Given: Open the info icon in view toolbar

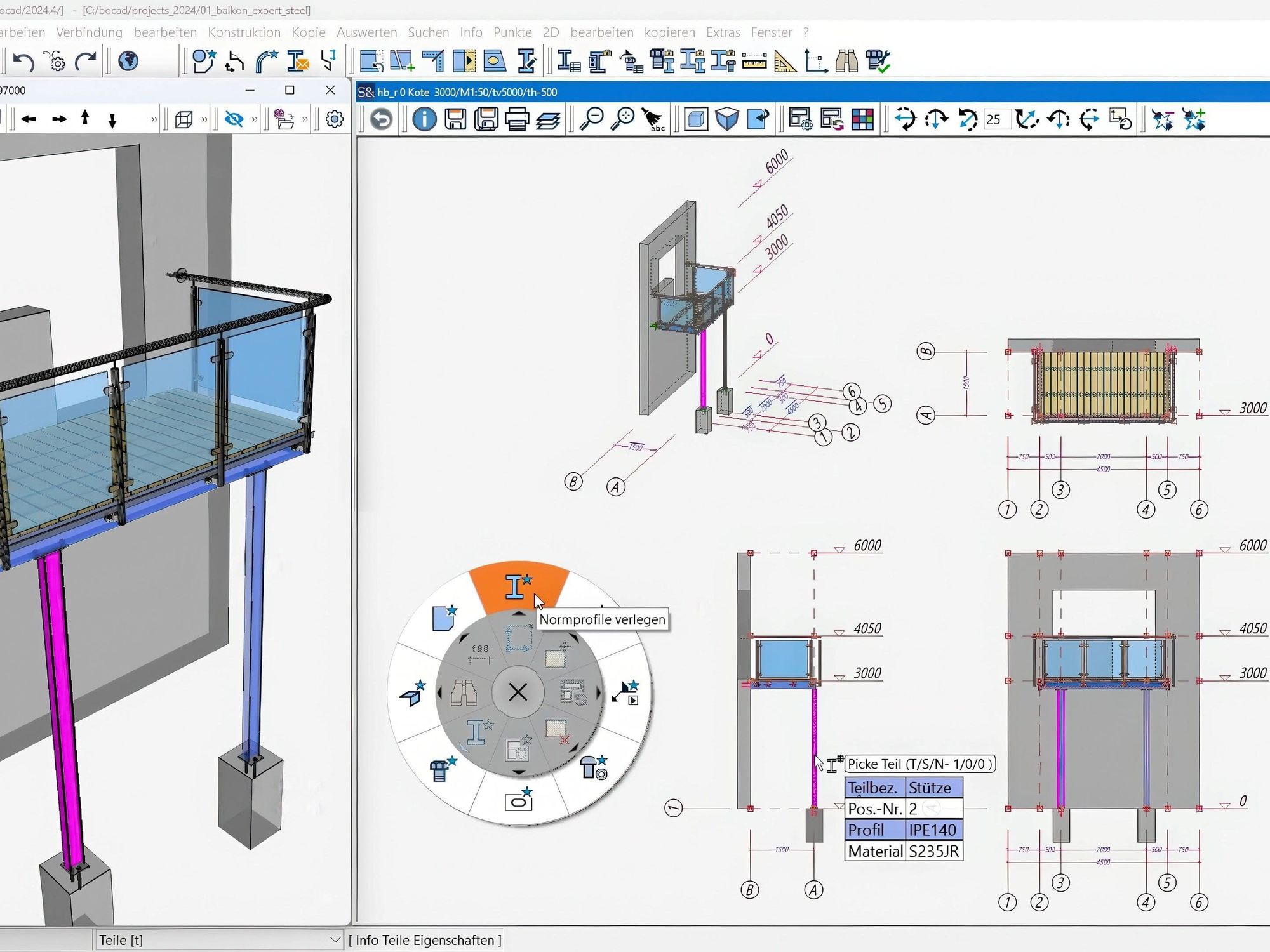Looking at the screenshot, I should click(424, 119).
